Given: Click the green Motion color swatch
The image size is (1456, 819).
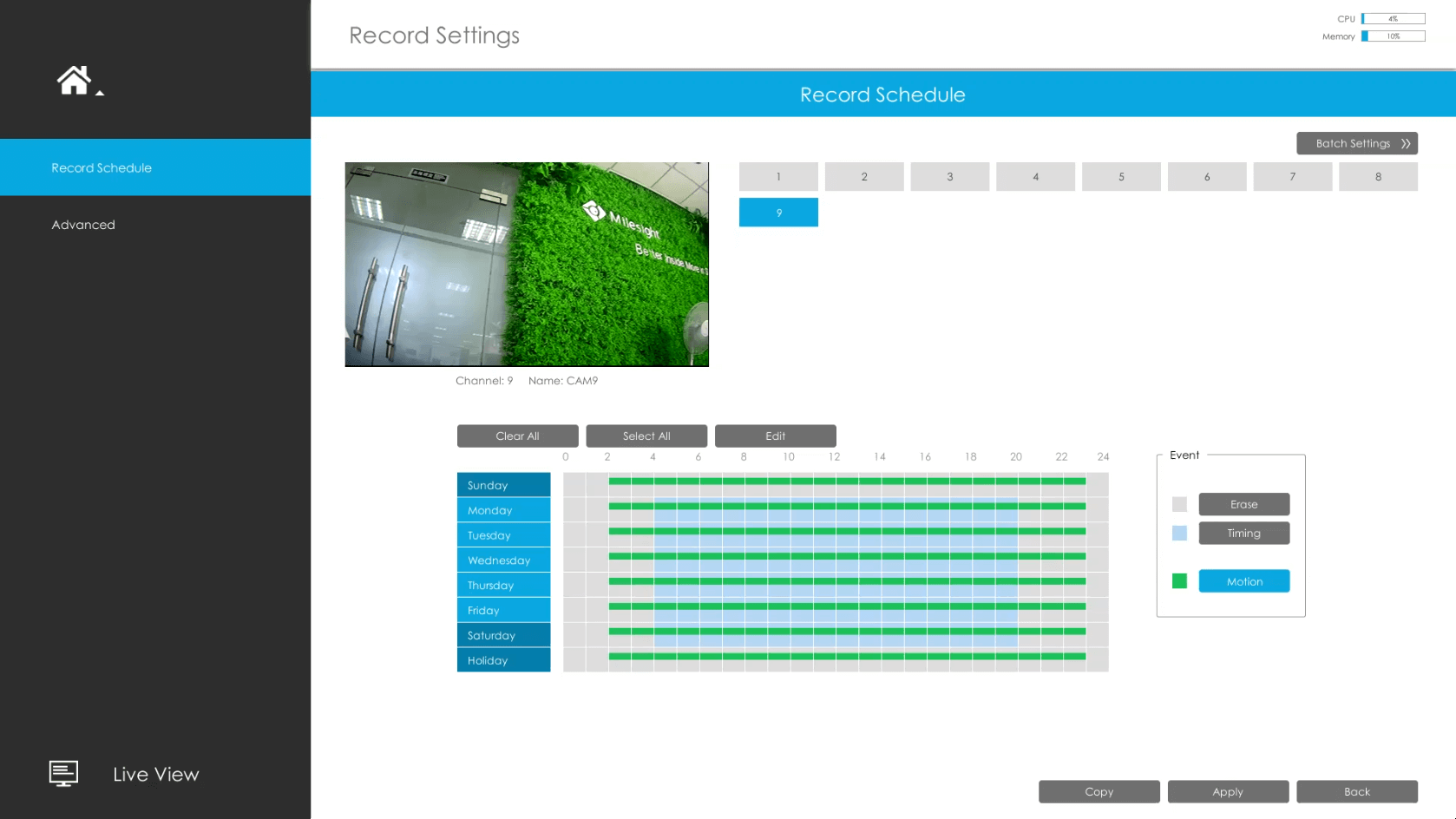Looking at the screenshot, I should tap(1179, 581).
